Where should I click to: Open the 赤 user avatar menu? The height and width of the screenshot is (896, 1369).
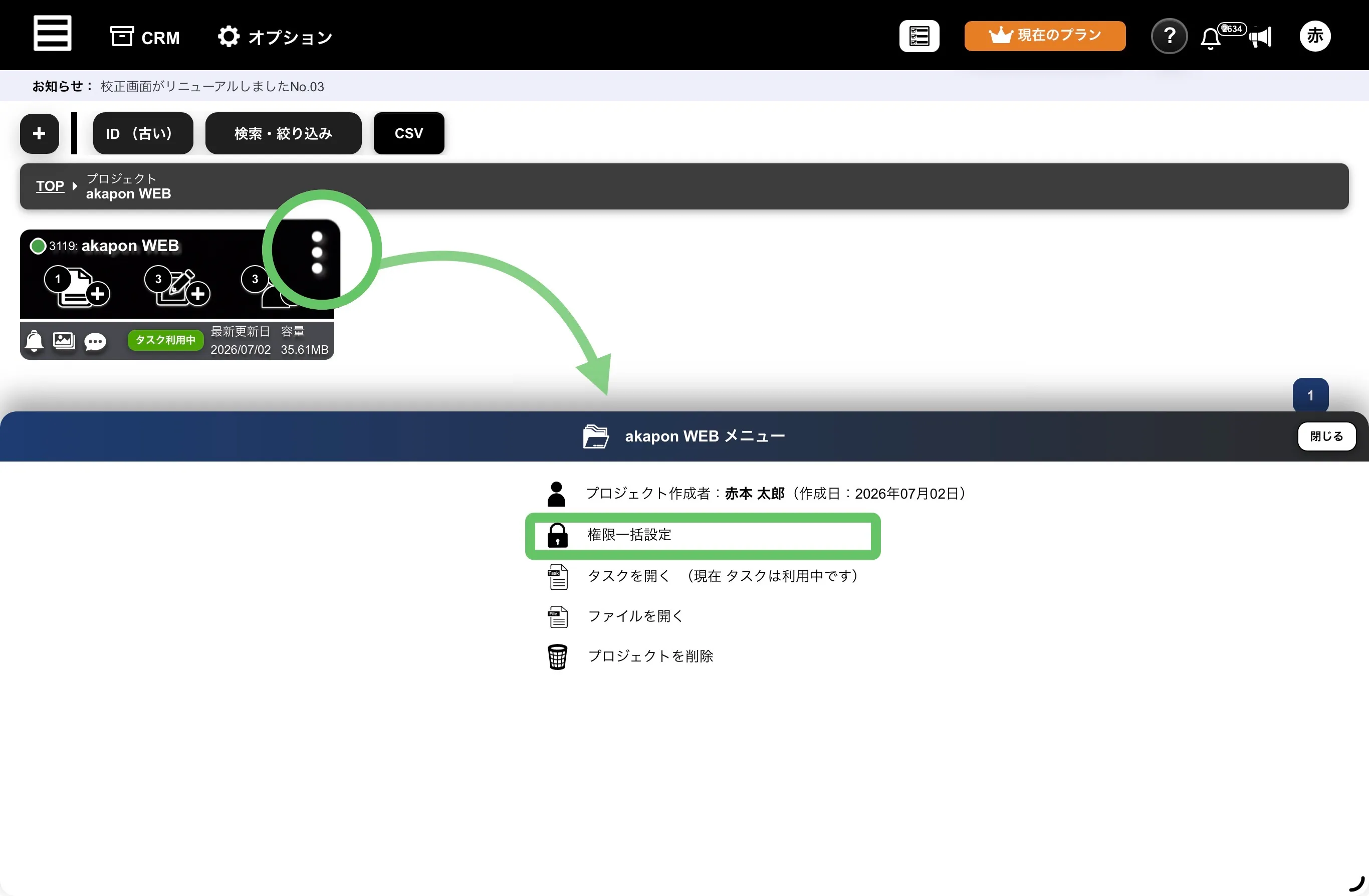pos(1315,36)
